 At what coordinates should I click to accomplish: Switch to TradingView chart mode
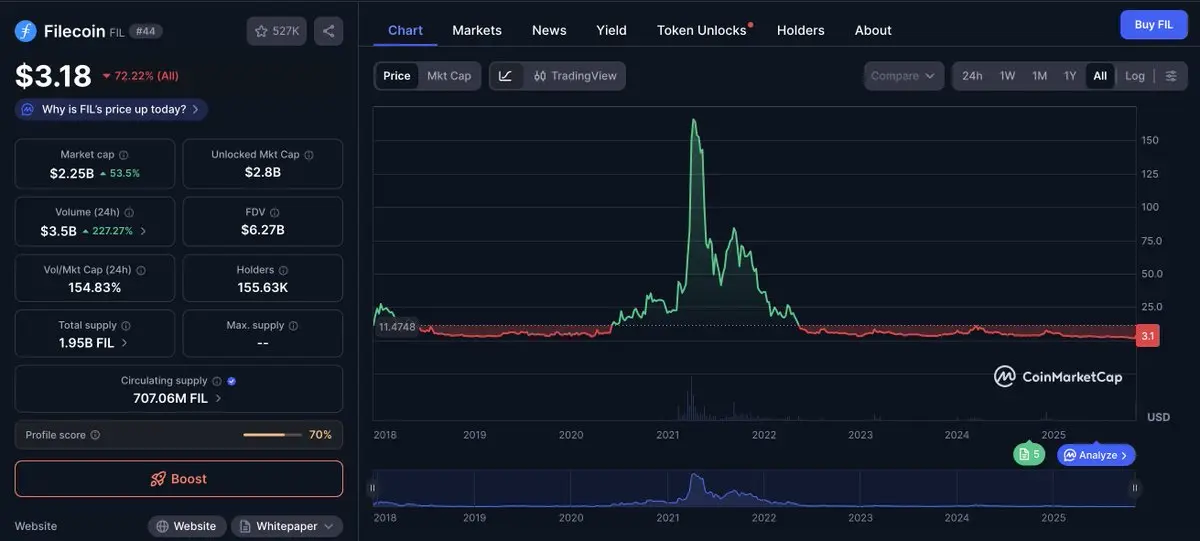[575, 76]
